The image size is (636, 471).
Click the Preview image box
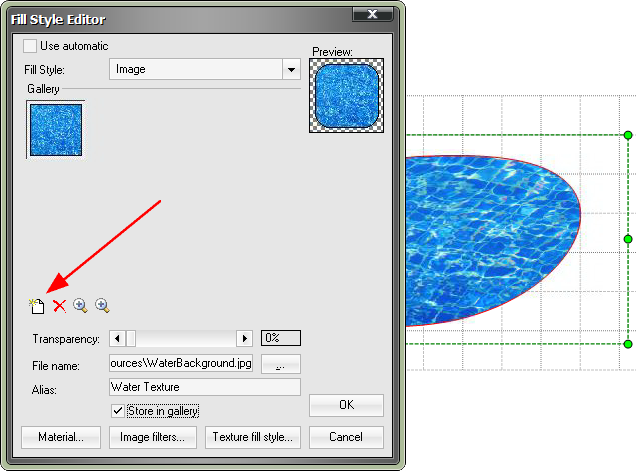[346, 95]
